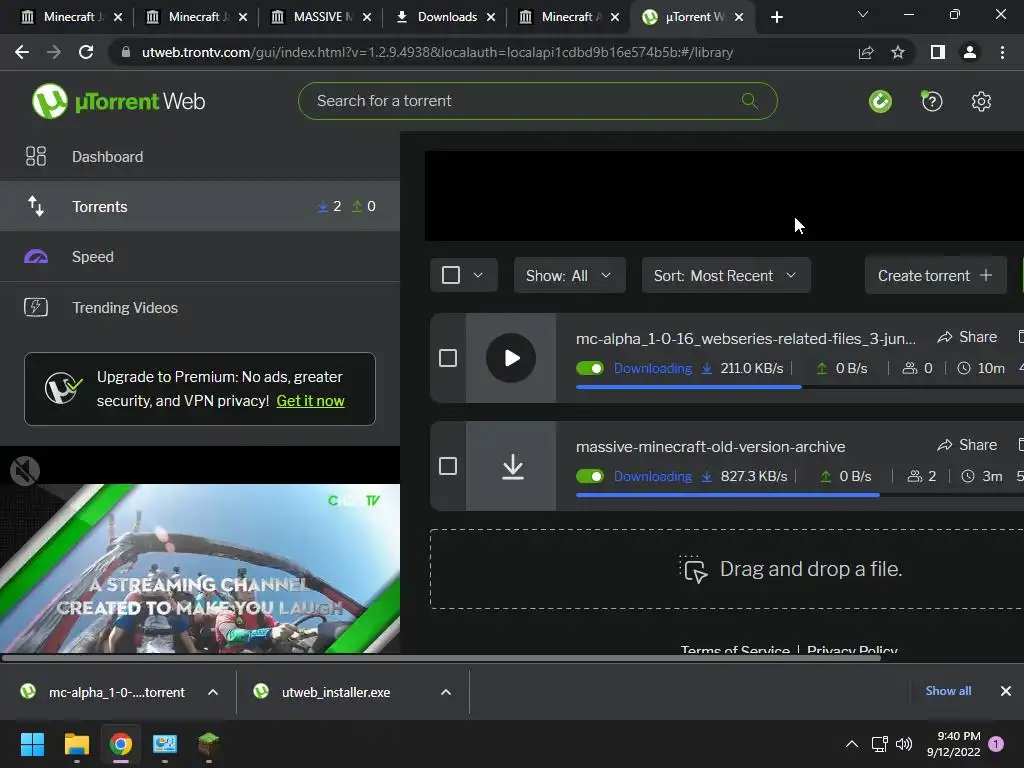Screen dimensions: 1024x768
Task: Select Trending Videos in the sidebar
Action: pos(200,307)
